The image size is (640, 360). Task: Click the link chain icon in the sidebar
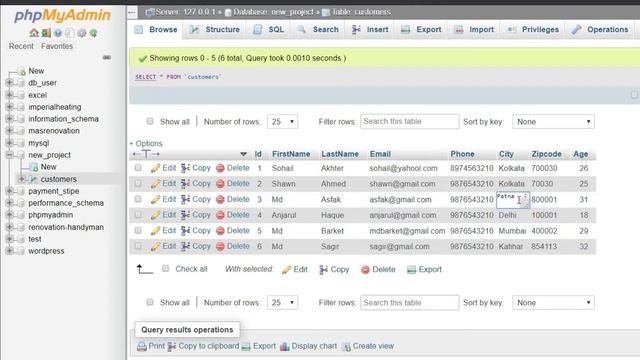point(107,58)
